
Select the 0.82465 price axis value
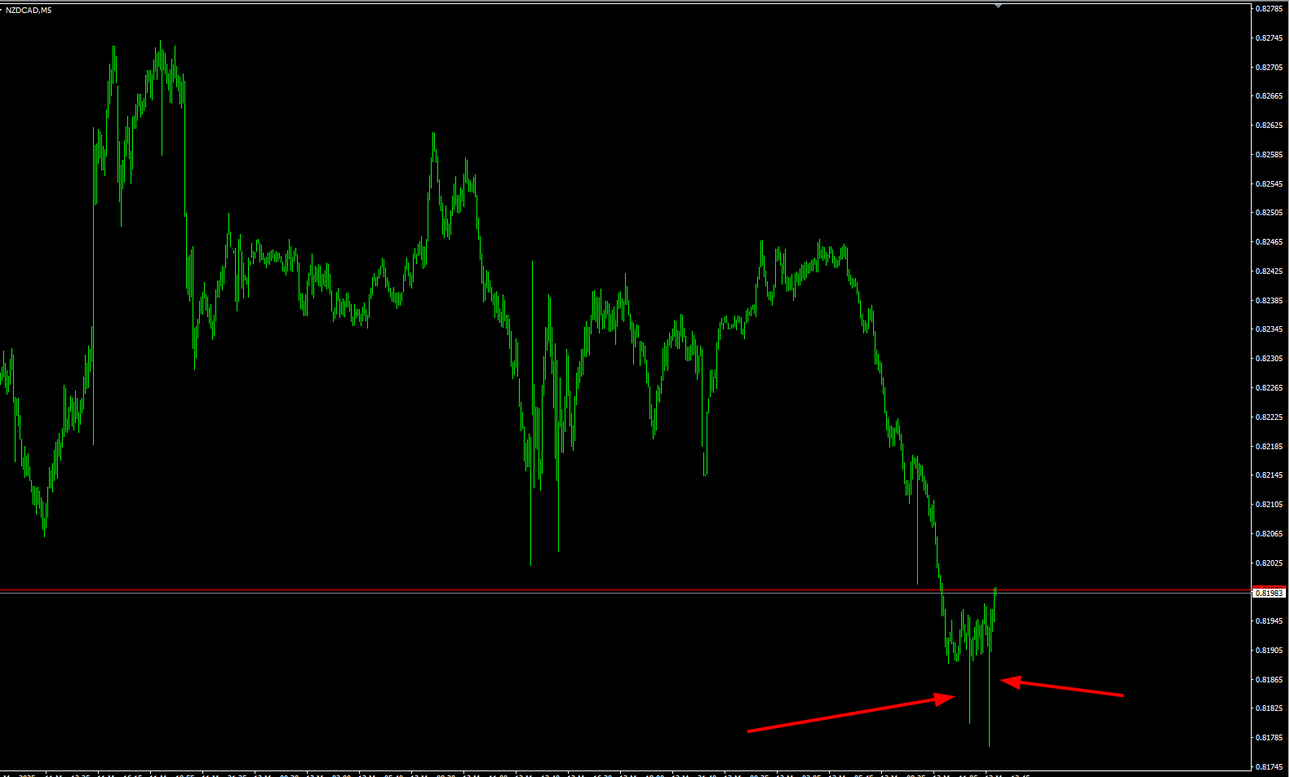point(1269,242)
